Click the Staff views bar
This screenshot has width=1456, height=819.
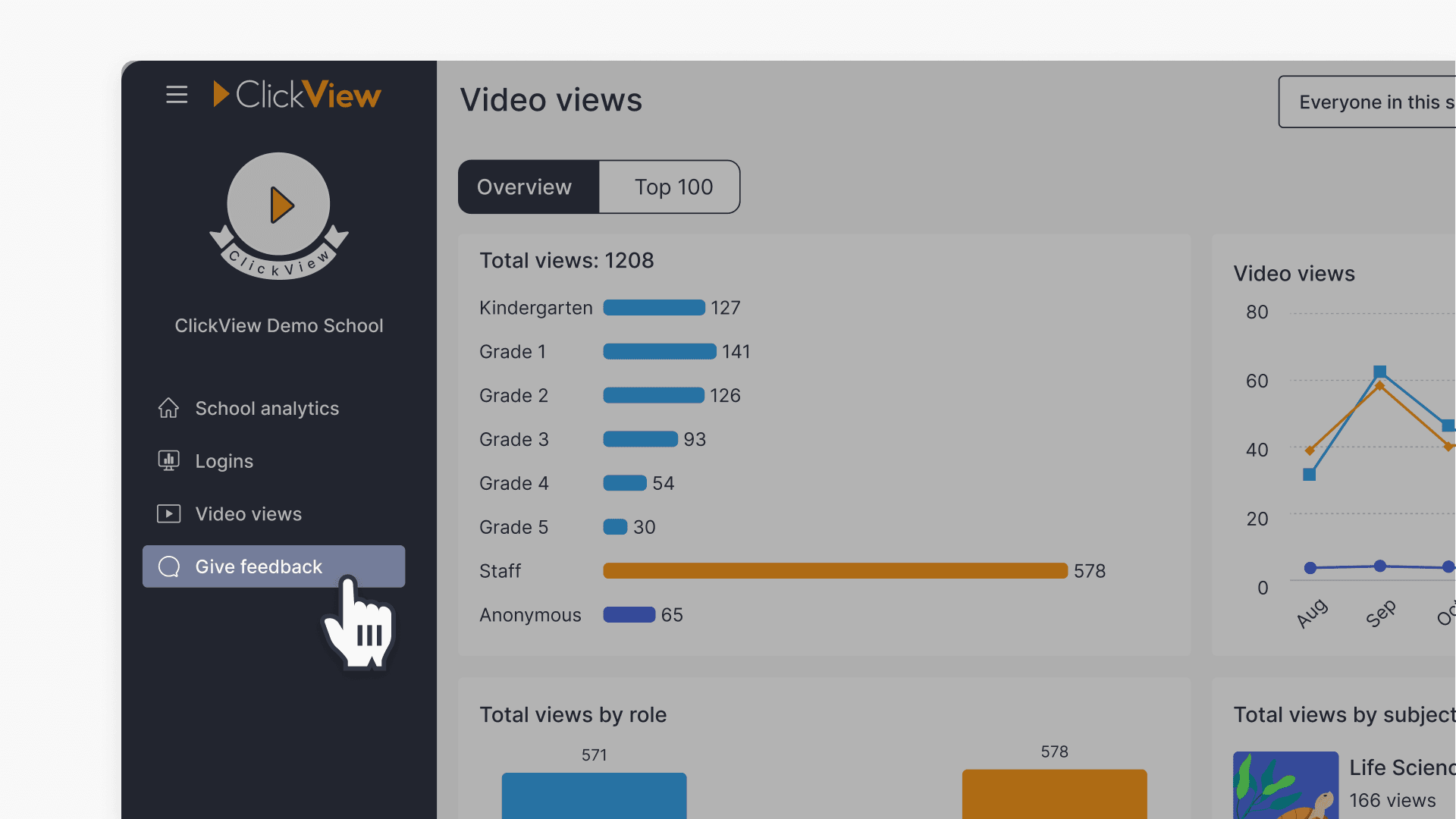pos(834,570)
